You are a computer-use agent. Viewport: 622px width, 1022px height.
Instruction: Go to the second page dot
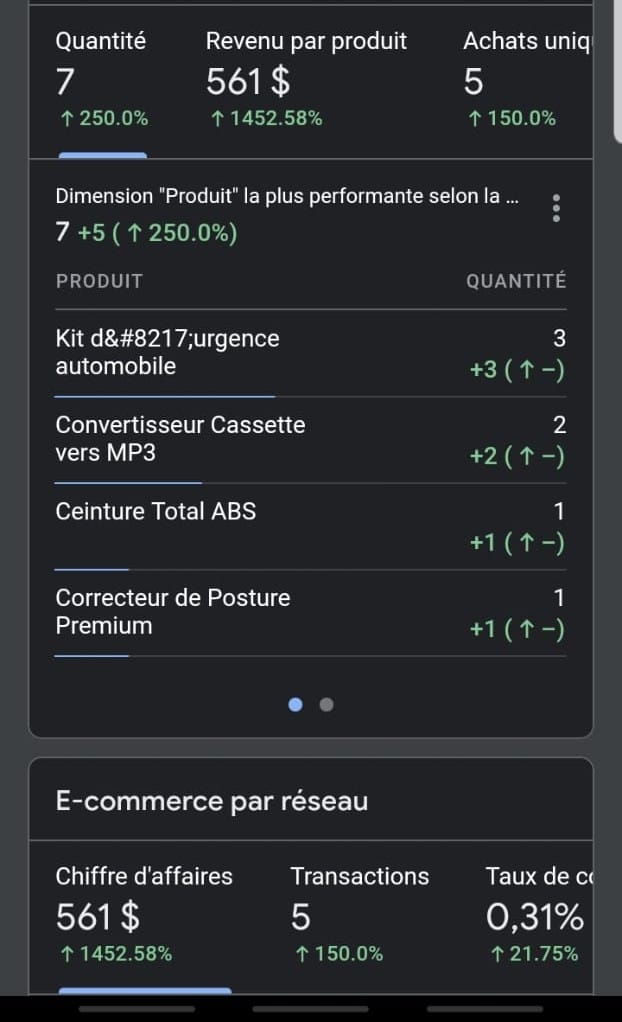pos(327,705)
